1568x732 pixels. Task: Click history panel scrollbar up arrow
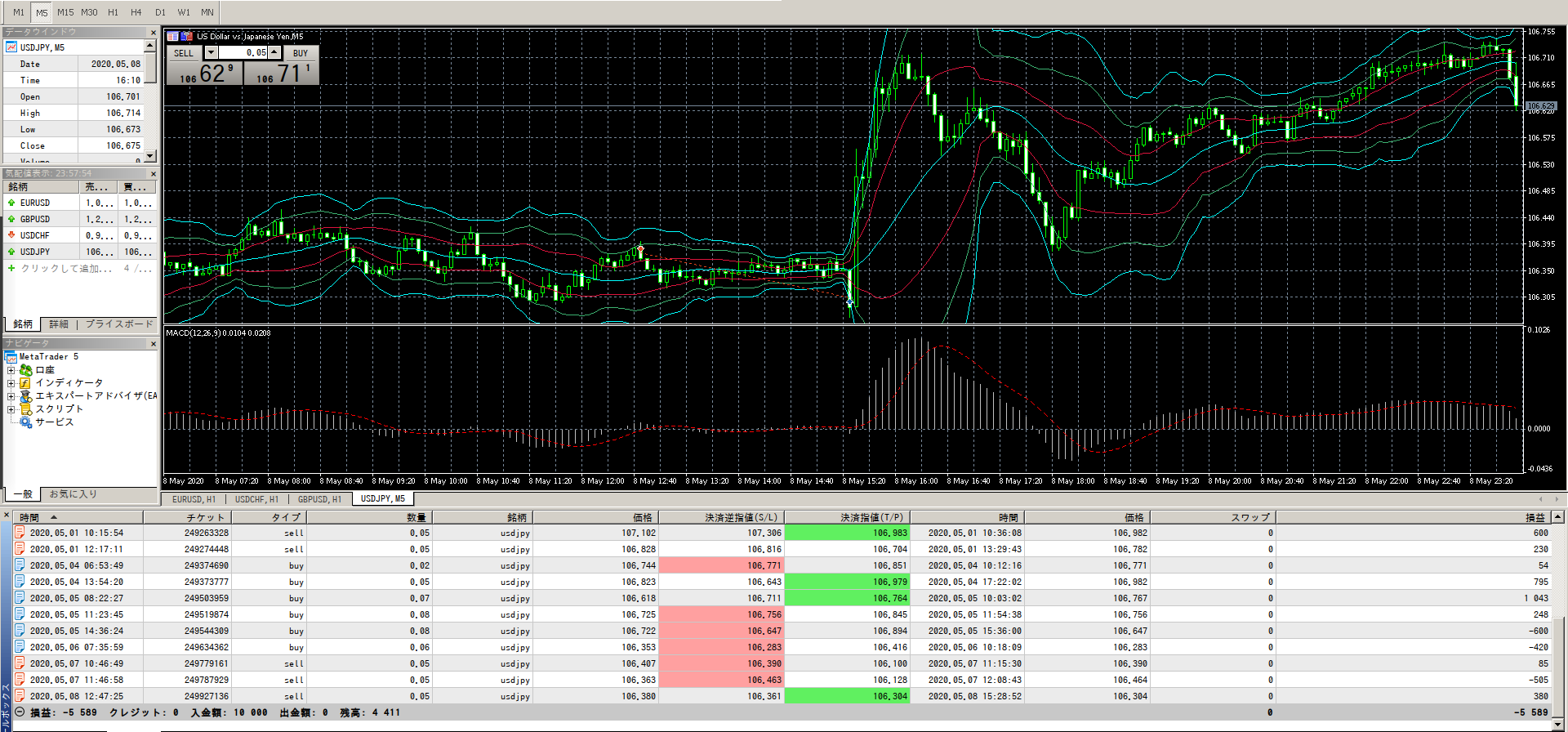click(x=1558, y=517)
